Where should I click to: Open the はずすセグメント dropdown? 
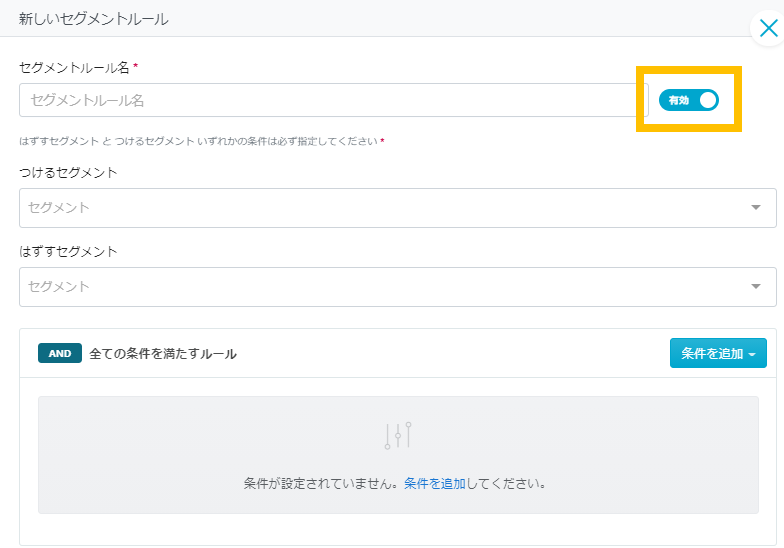pos(398,286)
